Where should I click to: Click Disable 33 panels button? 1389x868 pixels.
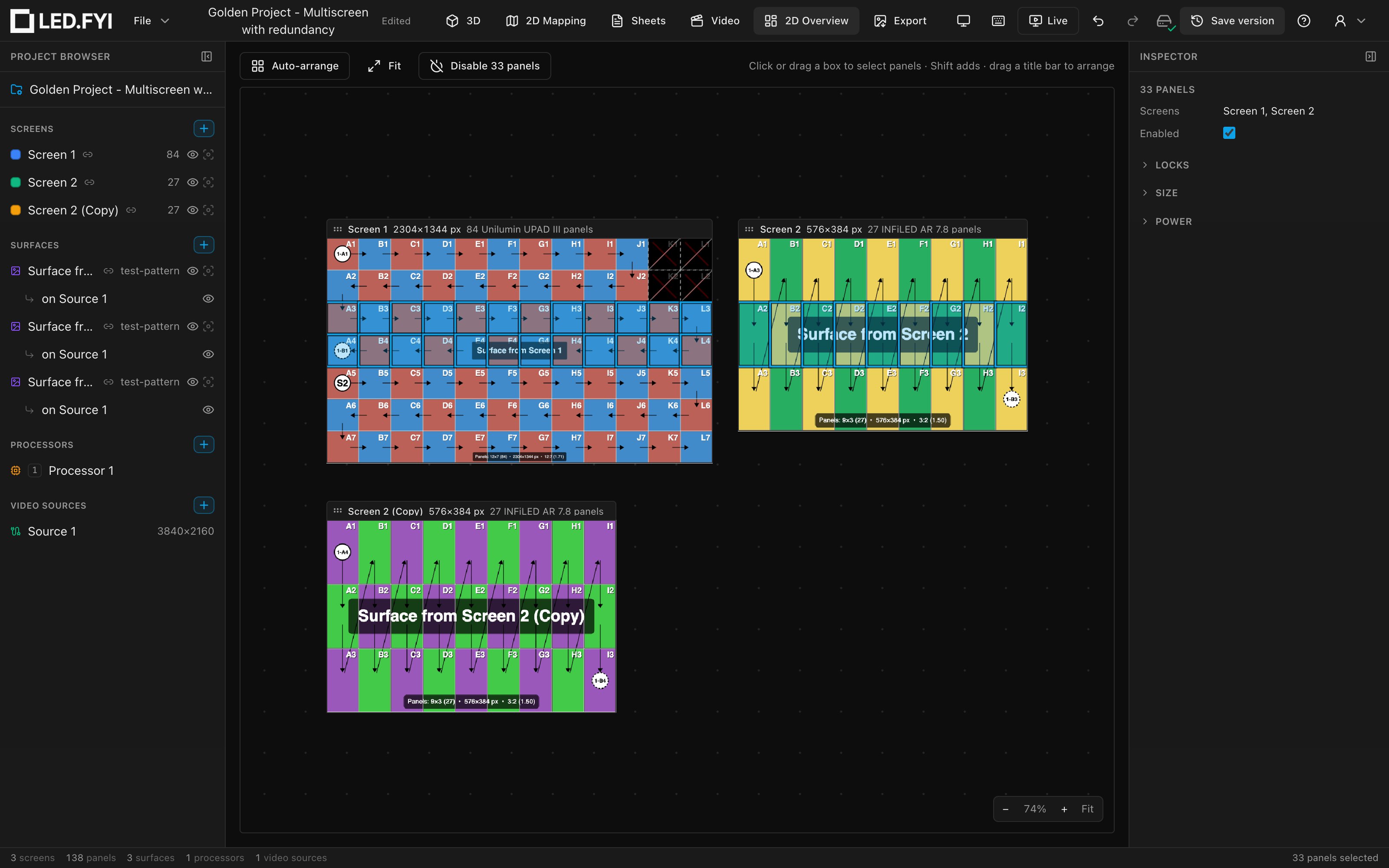(485, 66)
